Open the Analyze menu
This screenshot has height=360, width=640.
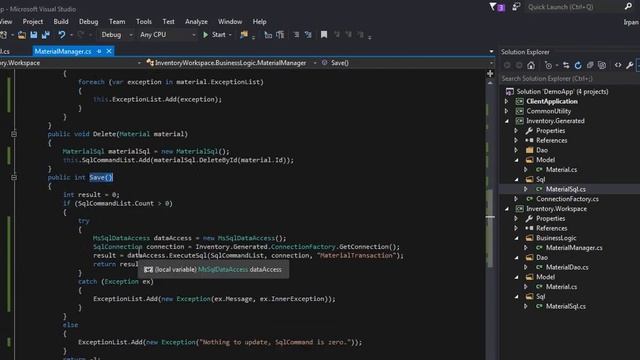click(196, 22)
